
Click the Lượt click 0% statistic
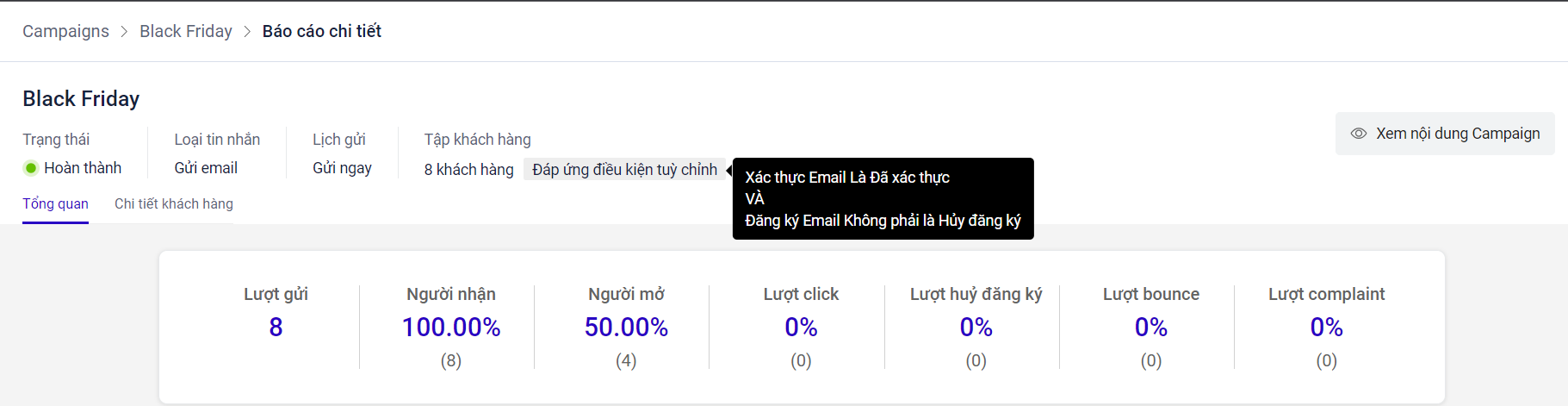point(801,328)
